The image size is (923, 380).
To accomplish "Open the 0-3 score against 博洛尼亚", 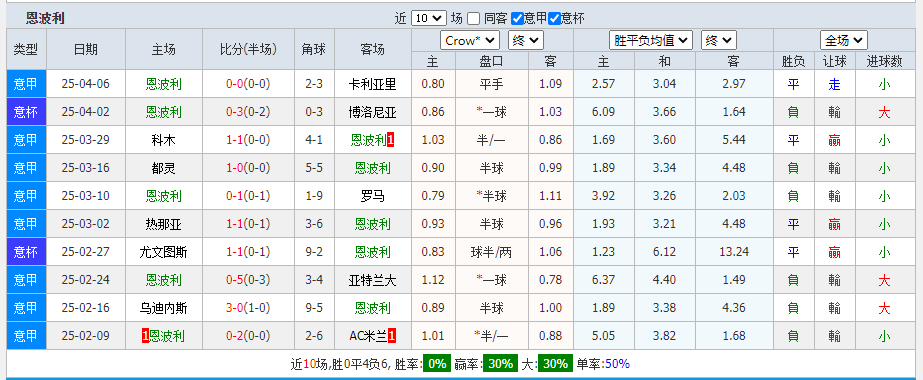I will pyautogui.click(x=235, y=112).
